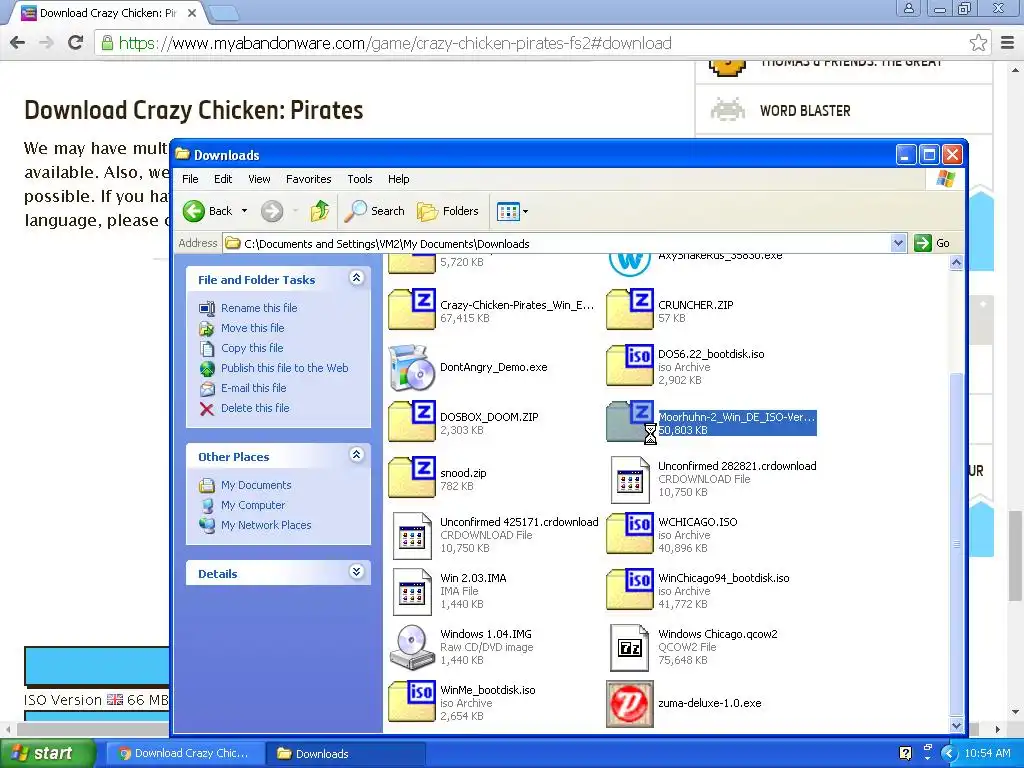
Task: Open the Views icon menu
Action: [x=507, y=211]
